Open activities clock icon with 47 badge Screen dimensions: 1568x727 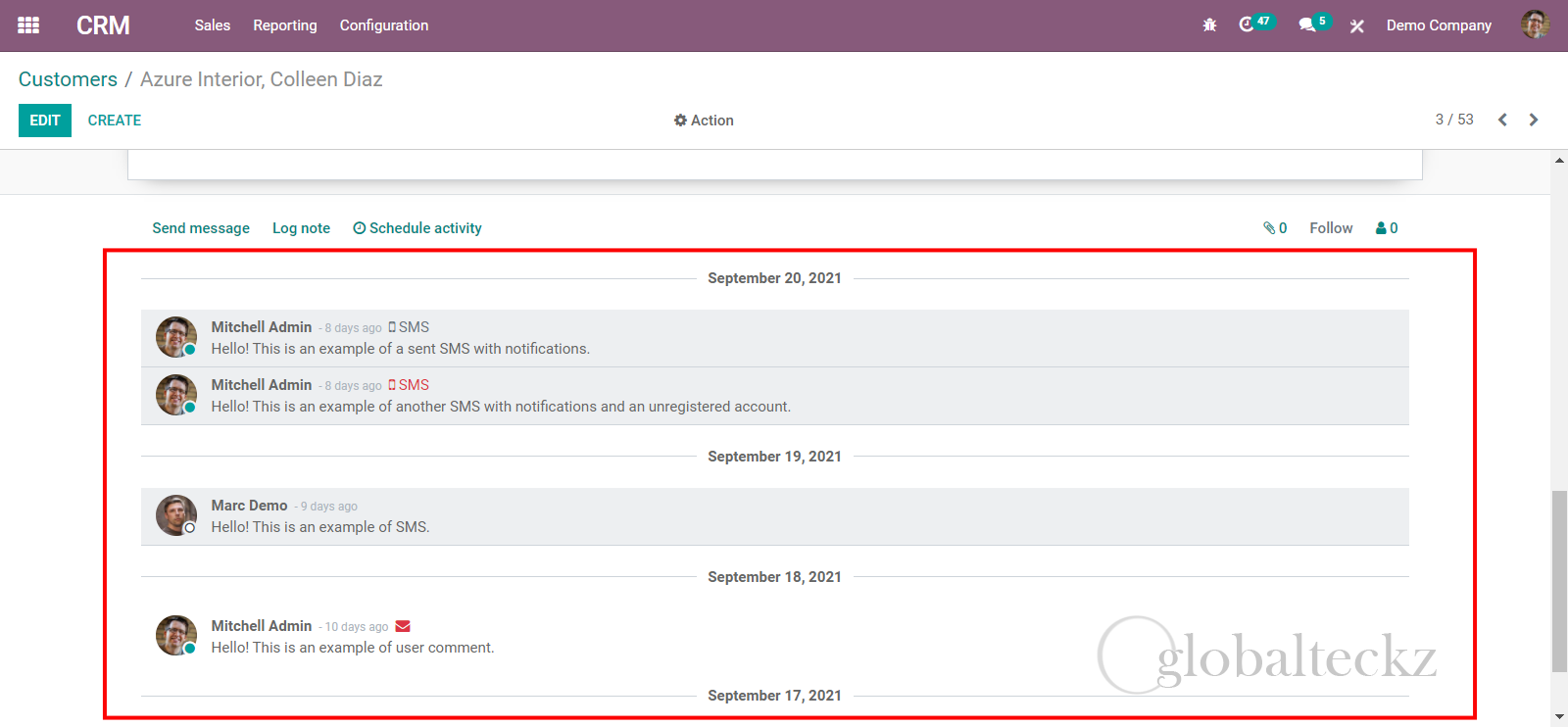tap(1248, 24)
